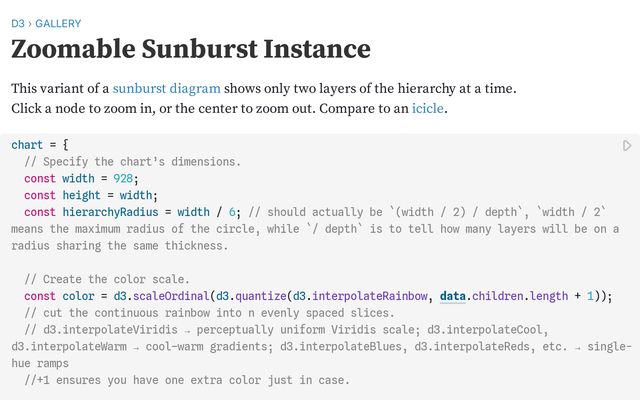Click the underlined data reference in code

coord(453,296)
